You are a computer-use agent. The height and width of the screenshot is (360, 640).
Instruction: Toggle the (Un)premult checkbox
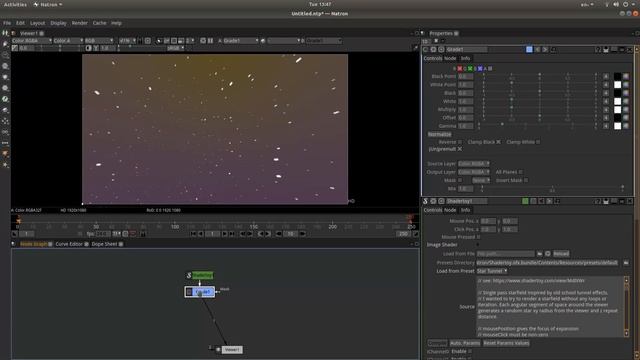tap(460, 149)
